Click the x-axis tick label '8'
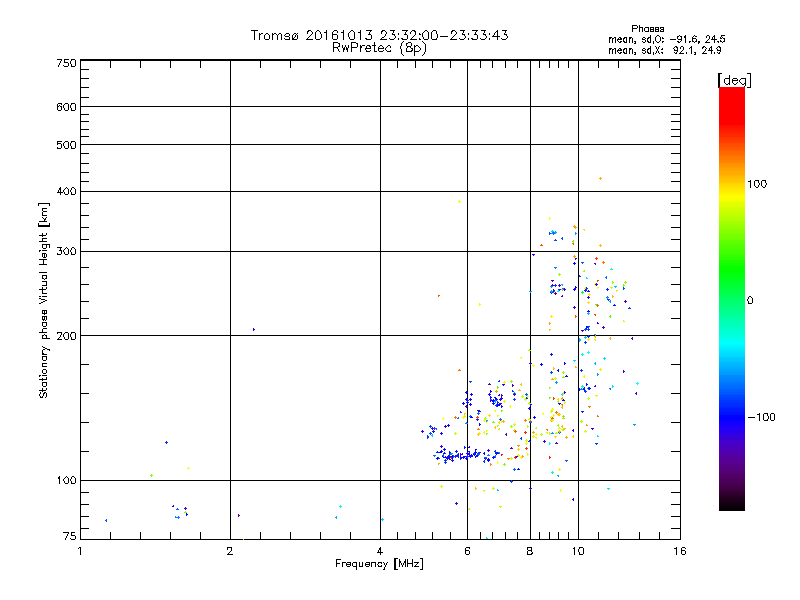 click(x=530, y=551)
